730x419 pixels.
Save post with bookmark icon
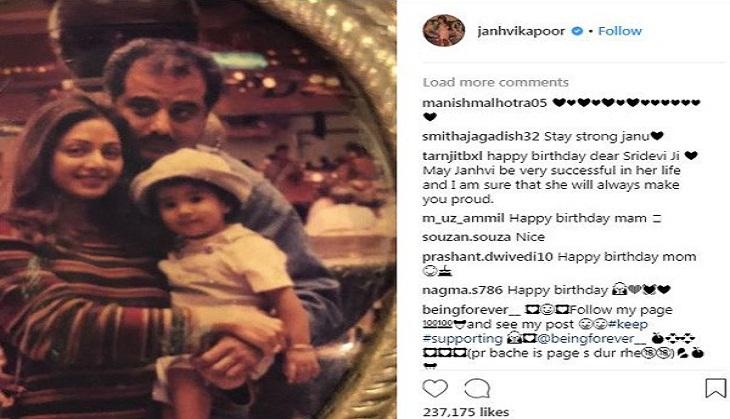pyautogui.click(x=716, y=388)
